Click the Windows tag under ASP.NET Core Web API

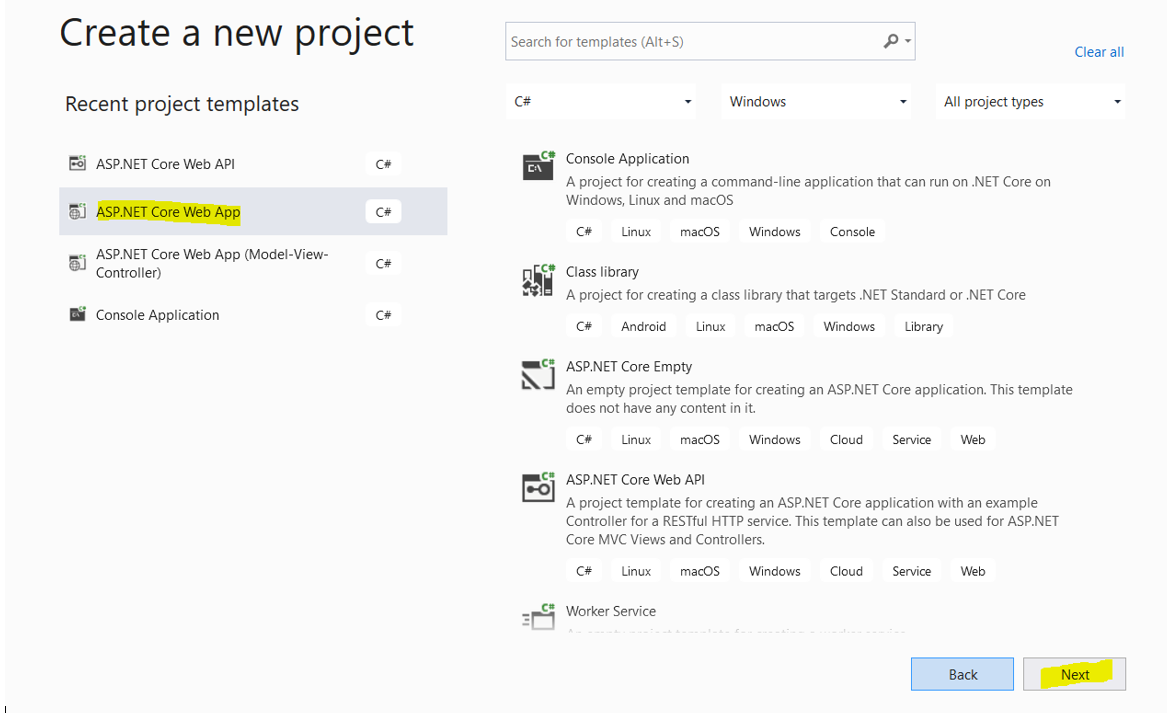[775, 571]
